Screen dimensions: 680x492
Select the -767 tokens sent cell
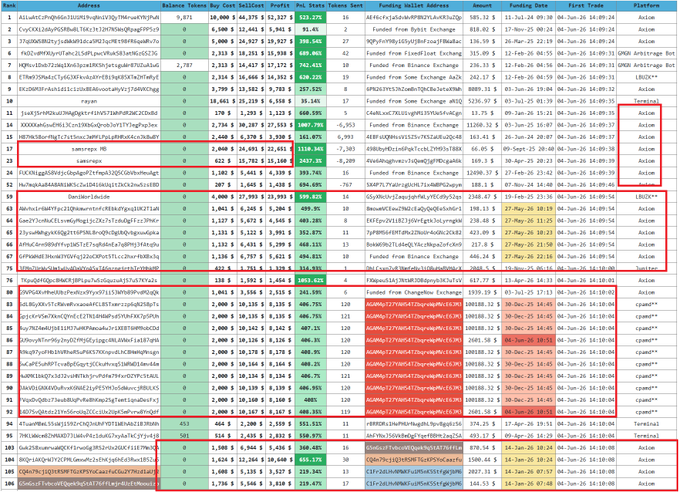[346, 185]
